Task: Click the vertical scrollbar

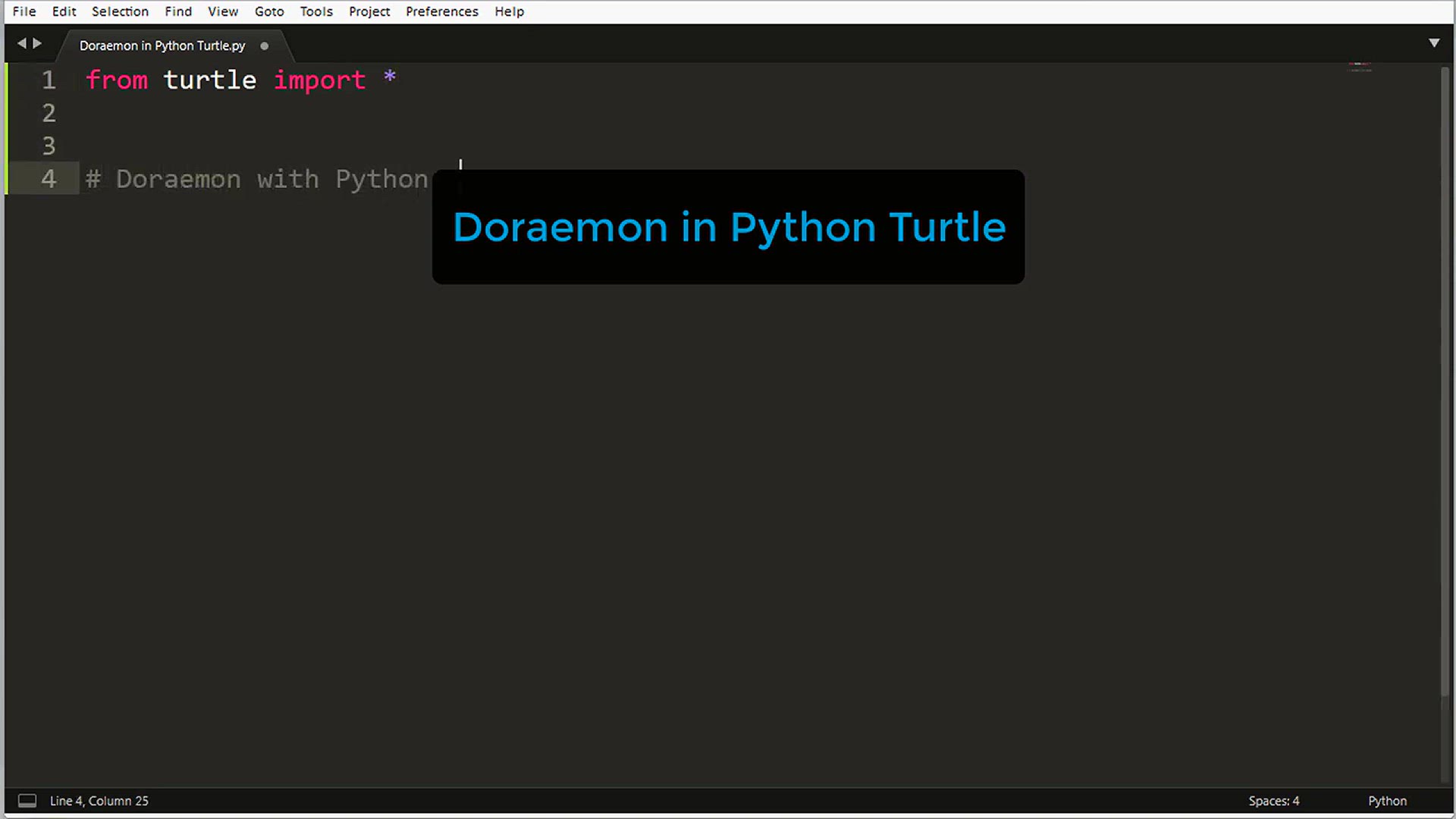Action: tap(1445, 381)
